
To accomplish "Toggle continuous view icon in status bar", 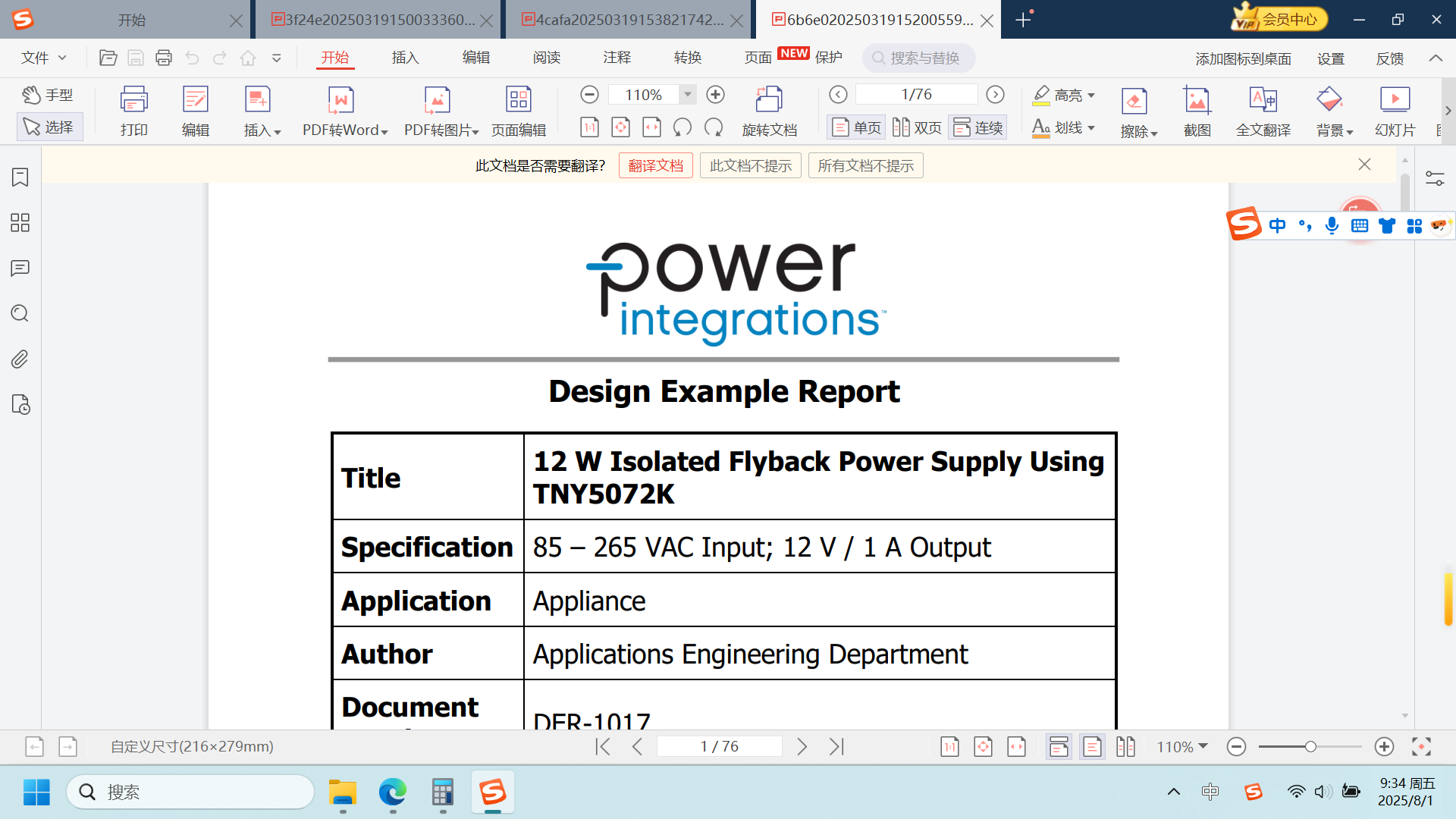I will [x=1059, y=747].
